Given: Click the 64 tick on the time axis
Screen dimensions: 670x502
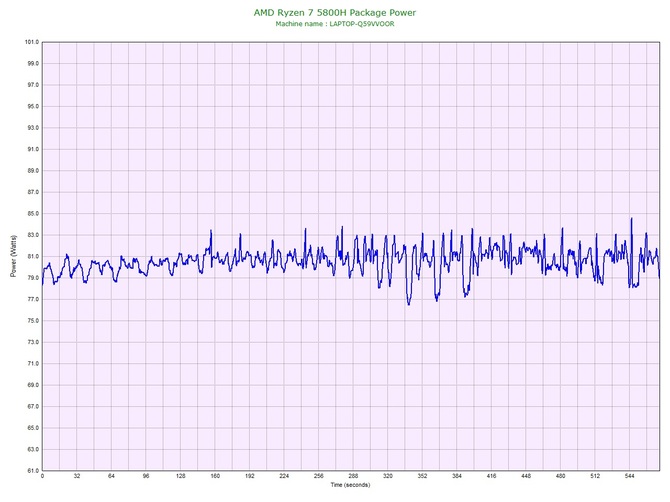Looking at the screenshot, I should pos(112,476).
